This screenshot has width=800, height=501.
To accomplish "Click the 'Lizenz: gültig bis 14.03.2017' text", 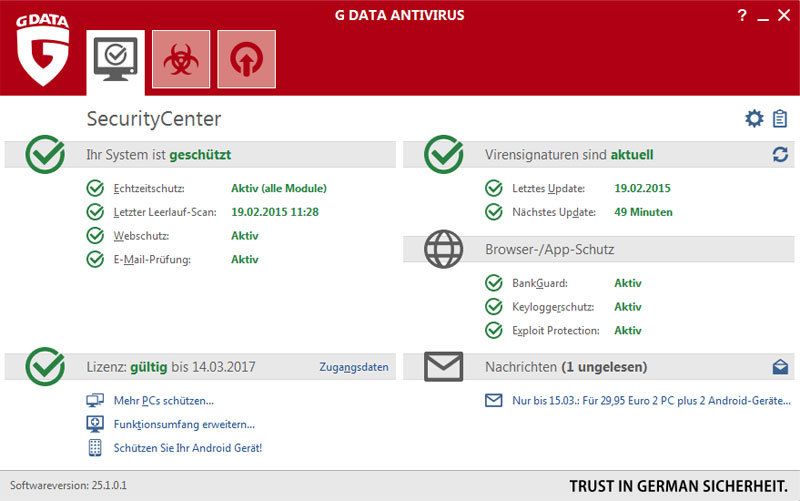I will tap(170, 366).
